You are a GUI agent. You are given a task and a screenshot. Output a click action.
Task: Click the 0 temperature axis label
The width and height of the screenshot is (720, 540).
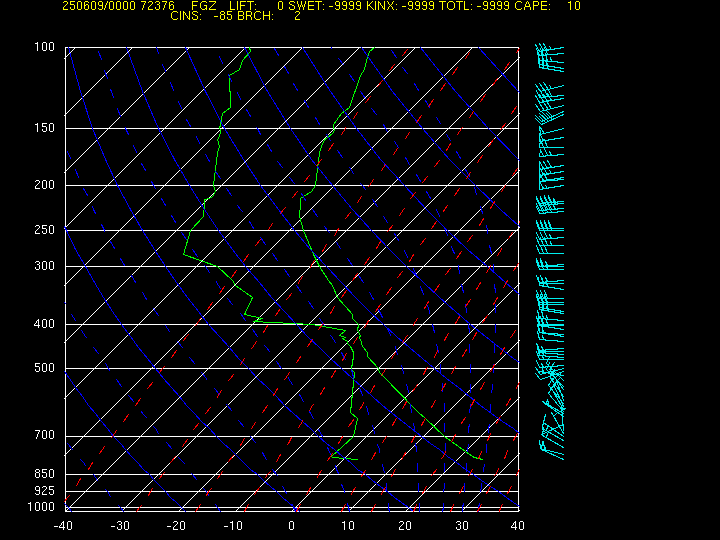point(291,526)
